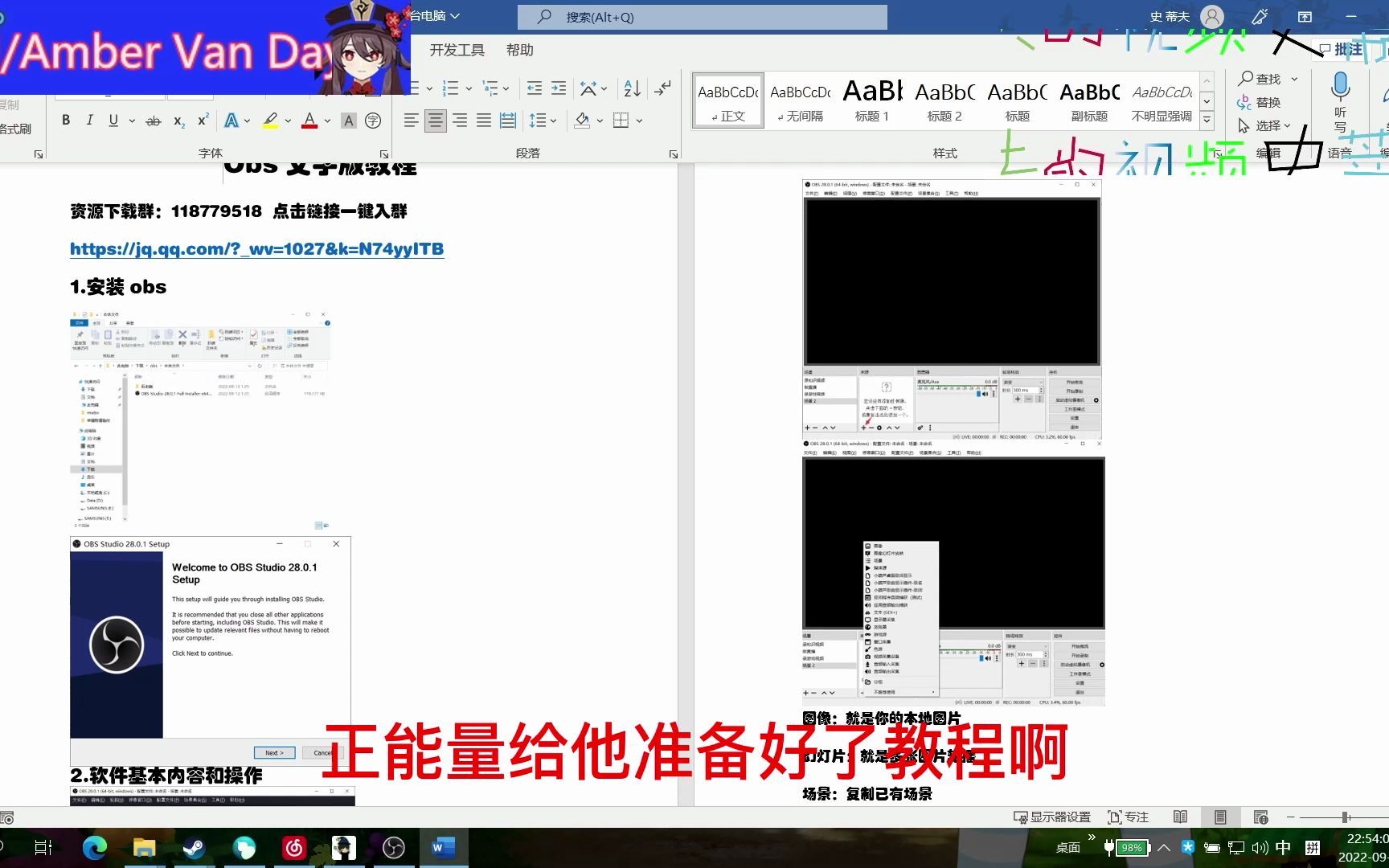Open the sort icon in Paragraph group
This screenshot has height=868, width=1389.
click(x=630, y=88)
